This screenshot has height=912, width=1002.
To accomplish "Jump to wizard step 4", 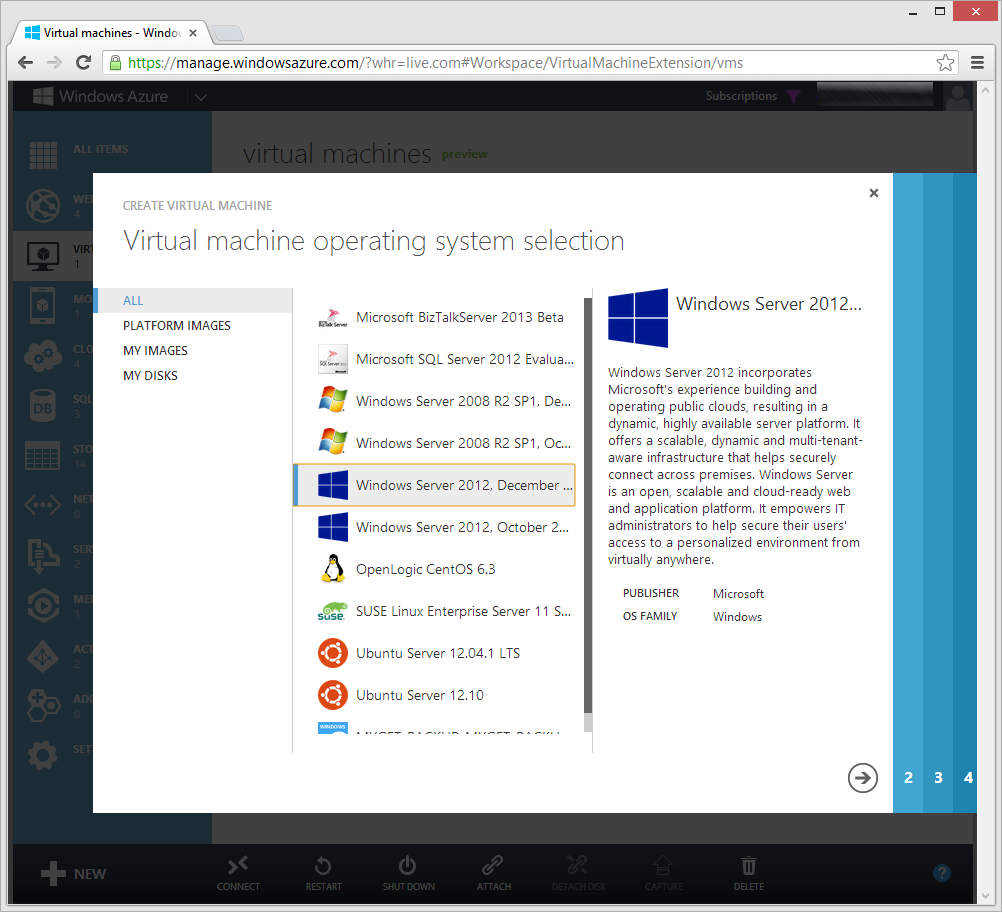I will click(x=968, y=778).
